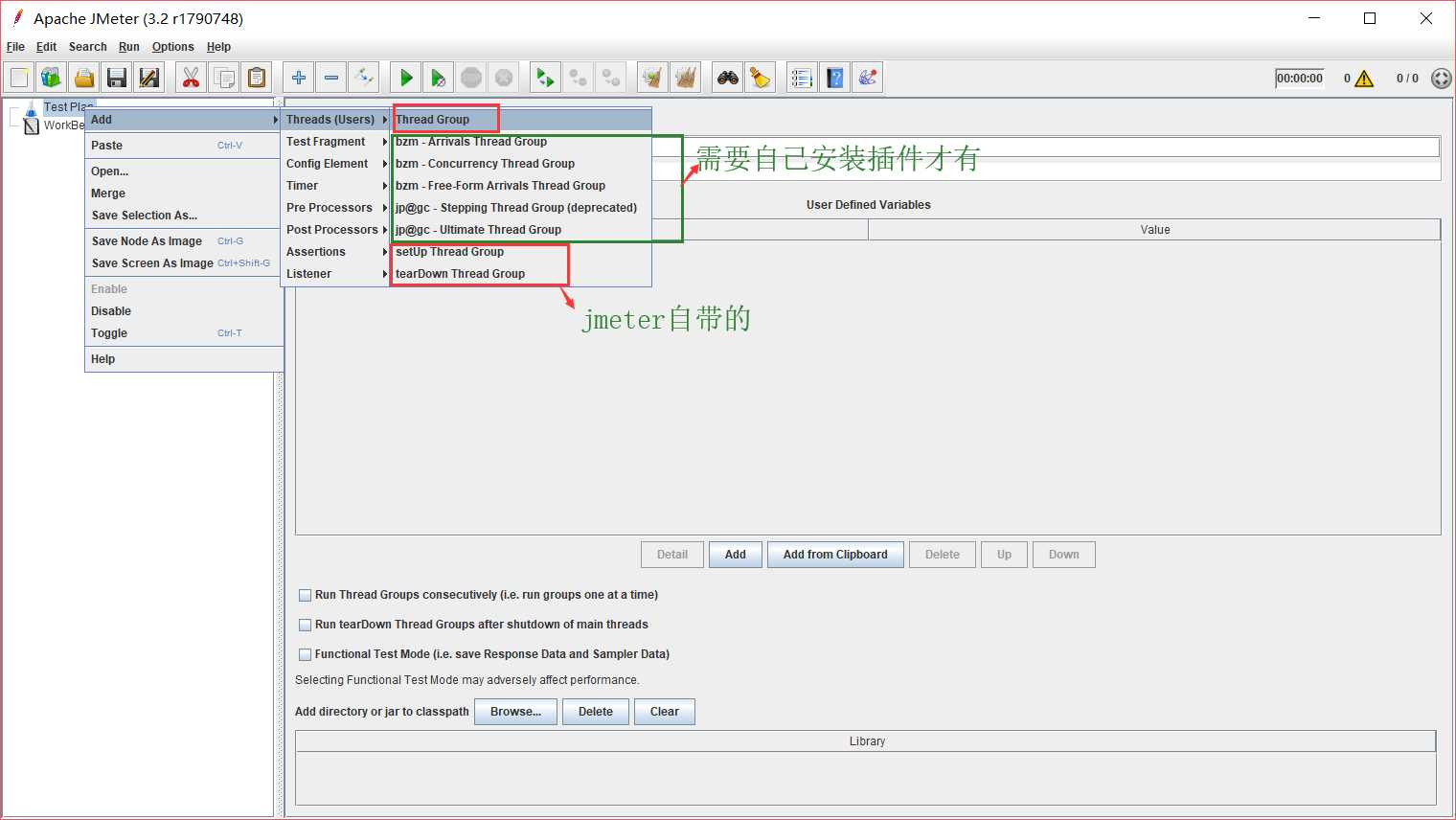This screenshot has width=1456, height=820.
Task: Choose Thread Group from submenu
Action: tap(522, 120)
